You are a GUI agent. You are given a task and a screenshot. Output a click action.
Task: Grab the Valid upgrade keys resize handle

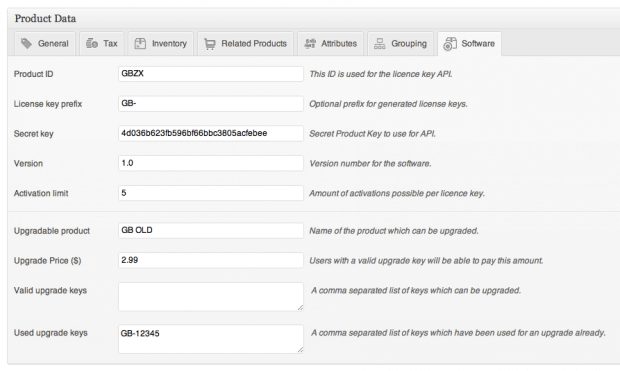pos(300,307)
